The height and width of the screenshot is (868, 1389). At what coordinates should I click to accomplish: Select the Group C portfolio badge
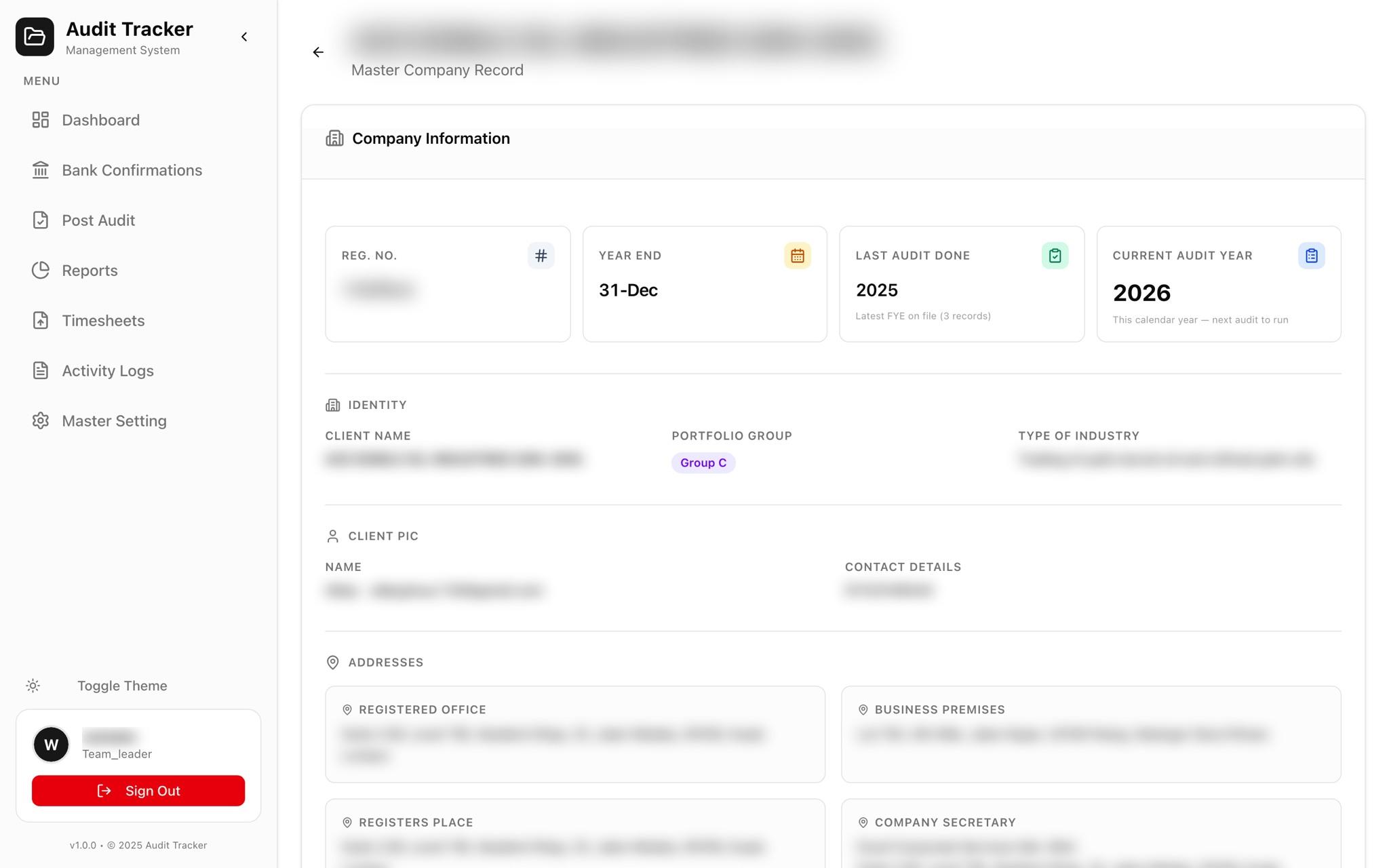[x=703, y=462]
